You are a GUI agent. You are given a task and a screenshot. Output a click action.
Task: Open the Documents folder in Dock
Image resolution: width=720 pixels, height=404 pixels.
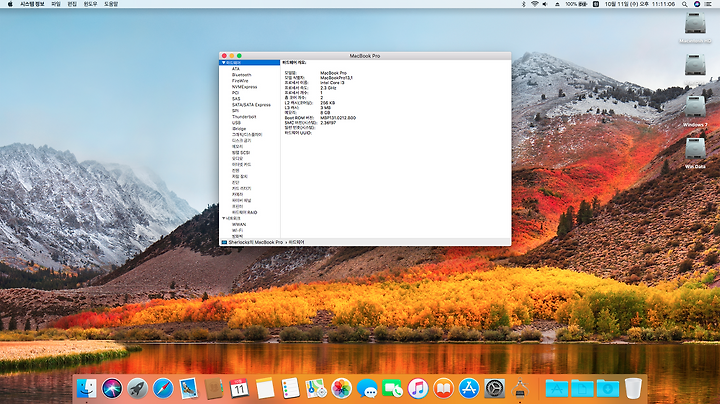[x=582, y=388]
